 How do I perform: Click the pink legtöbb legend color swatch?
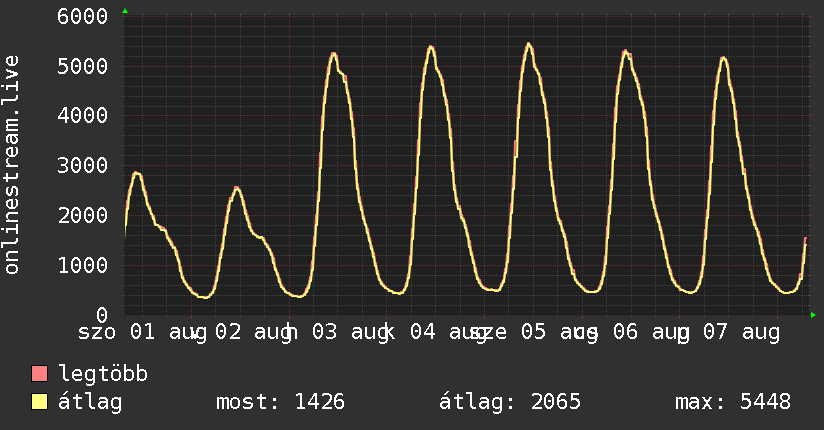39,373
